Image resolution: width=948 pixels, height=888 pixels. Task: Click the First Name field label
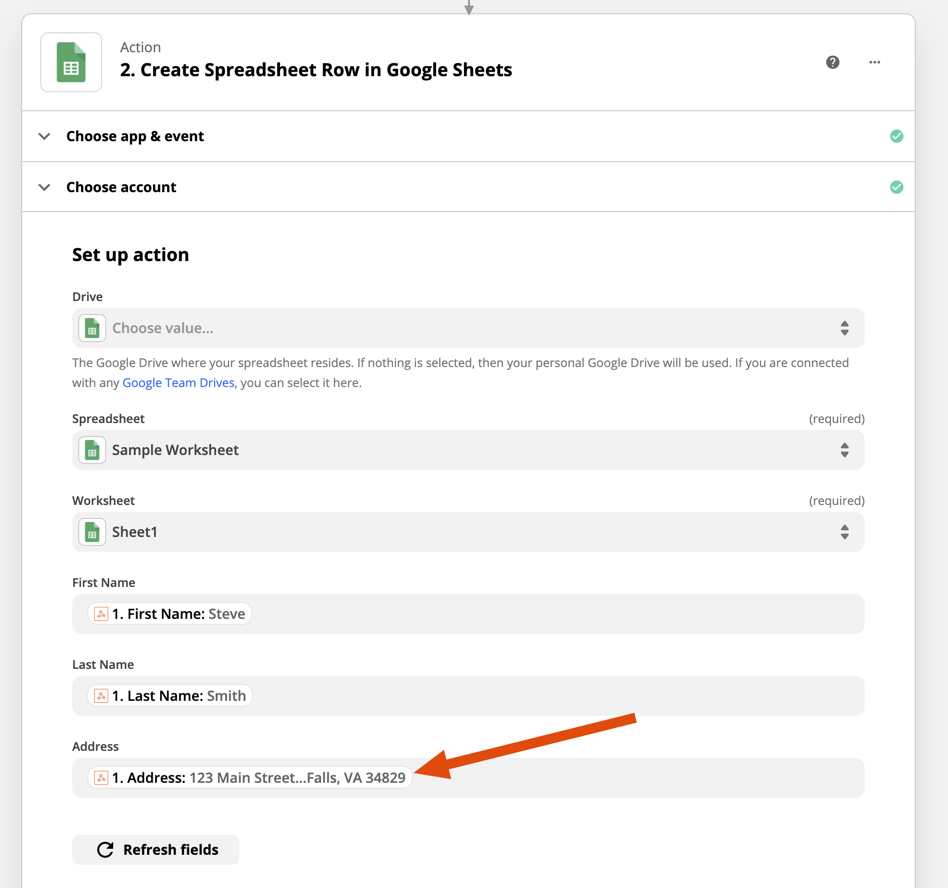tap(103, 583)
